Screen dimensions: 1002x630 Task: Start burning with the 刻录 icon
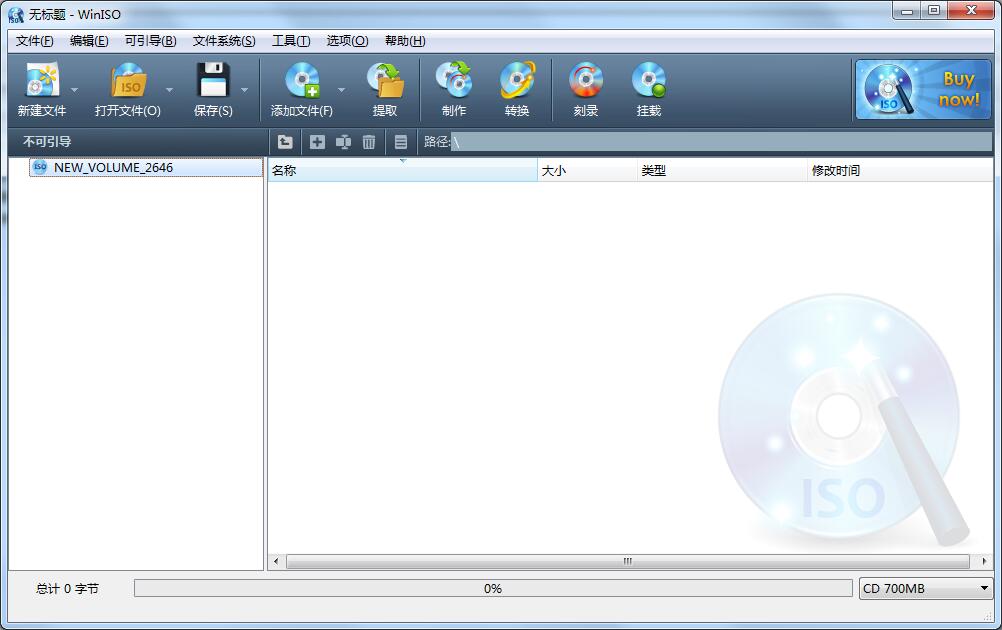point(586,81)
